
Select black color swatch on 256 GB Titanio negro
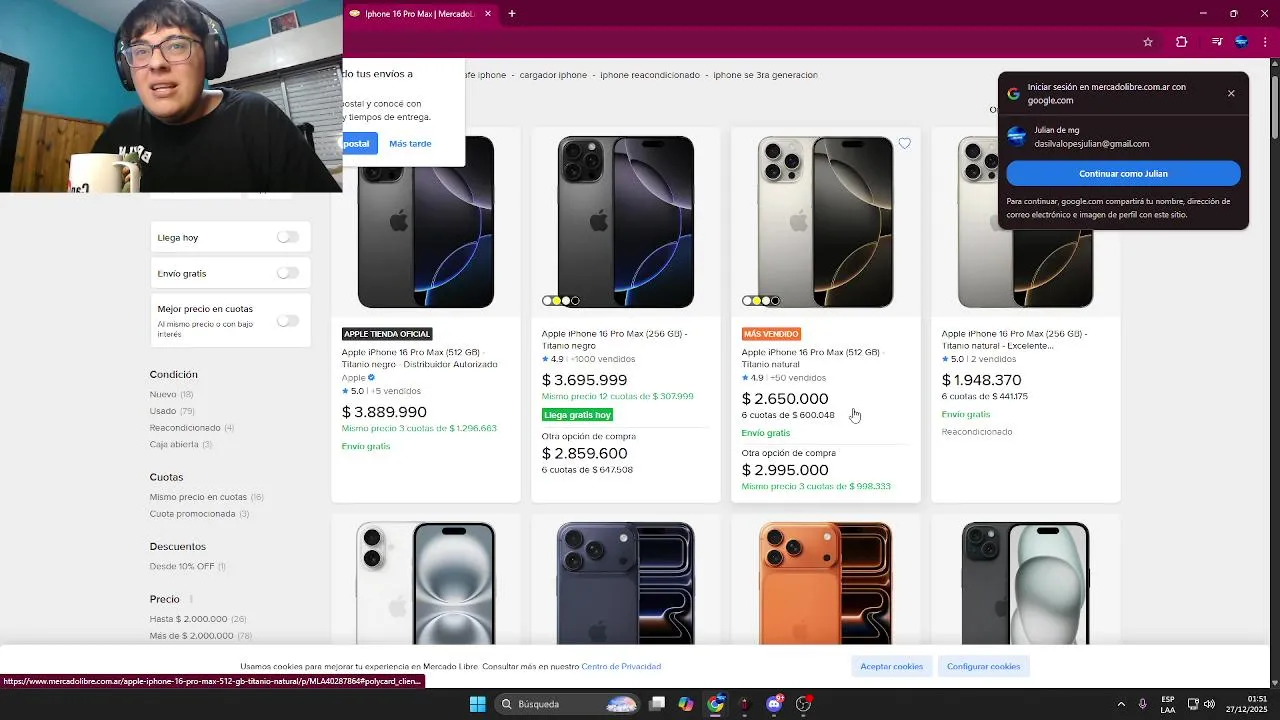[575, 301]
